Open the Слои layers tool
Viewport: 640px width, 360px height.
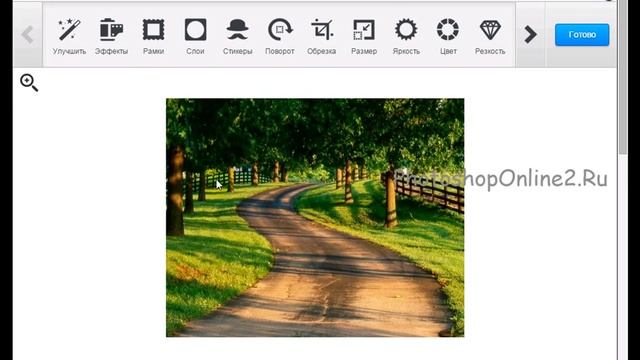click(196, 36)
